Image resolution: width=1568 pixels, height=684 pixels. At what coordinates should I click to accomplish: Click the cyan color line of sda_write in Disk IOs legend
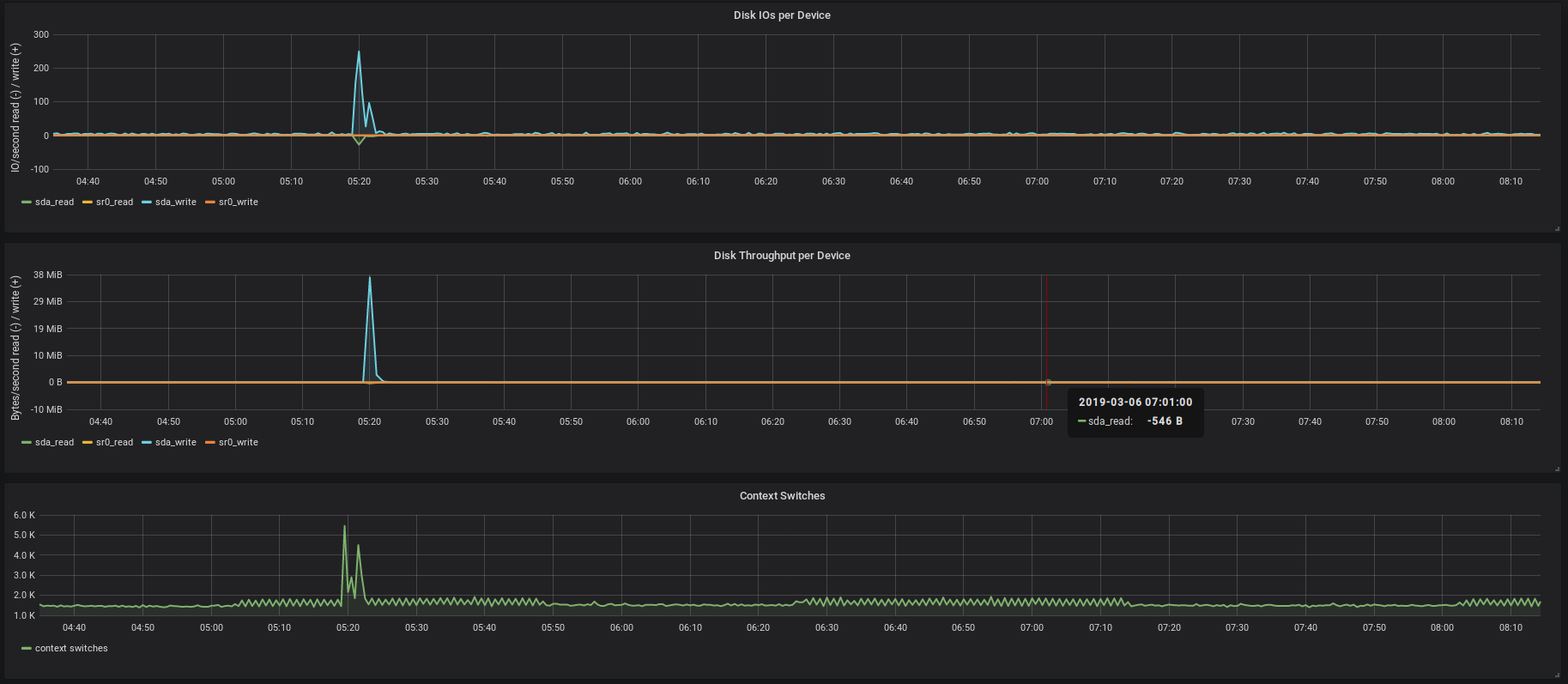pos(147,203)
